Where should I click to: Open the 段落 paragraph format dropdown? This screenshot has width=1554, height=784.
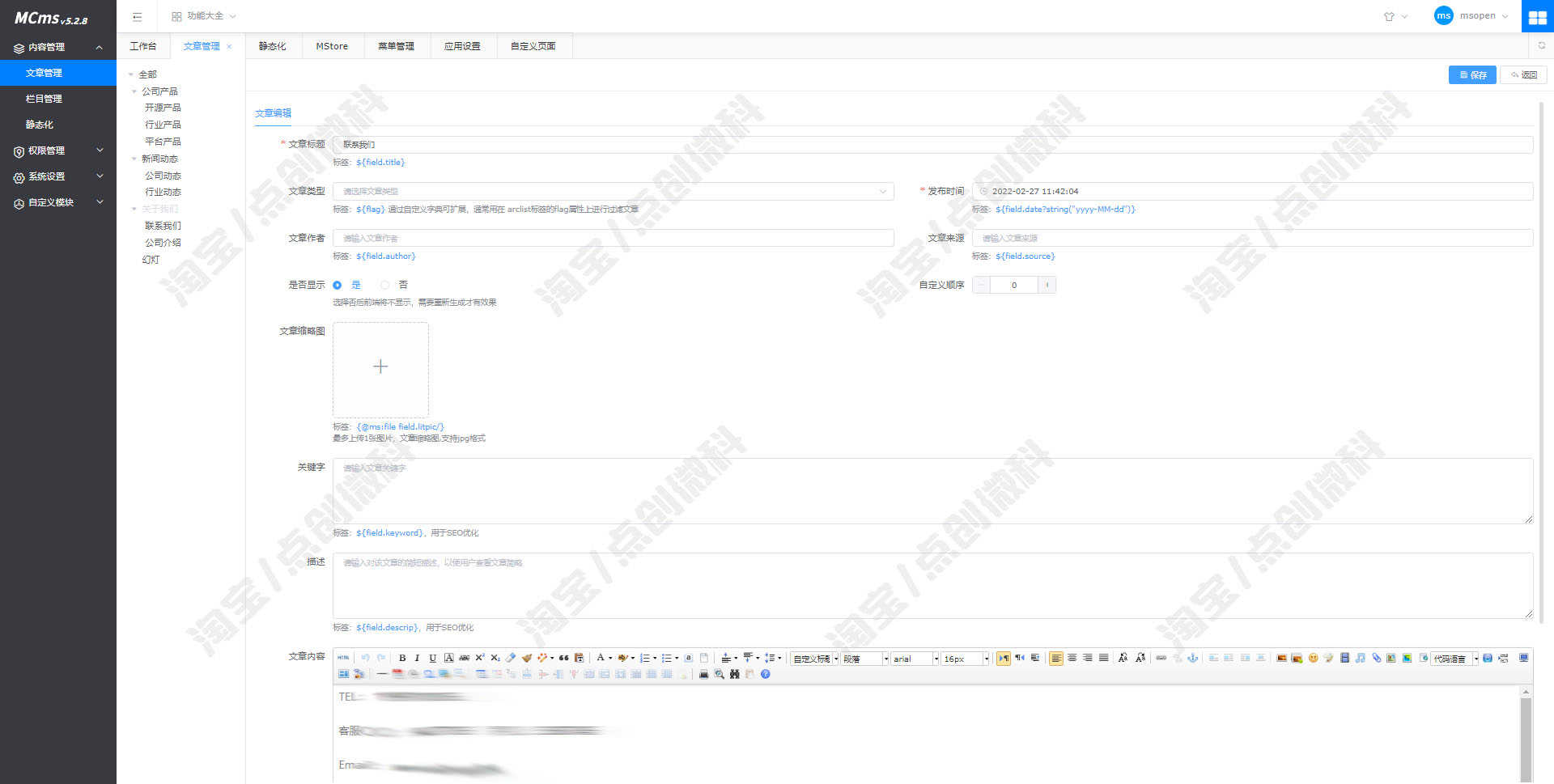coord(864,659)
